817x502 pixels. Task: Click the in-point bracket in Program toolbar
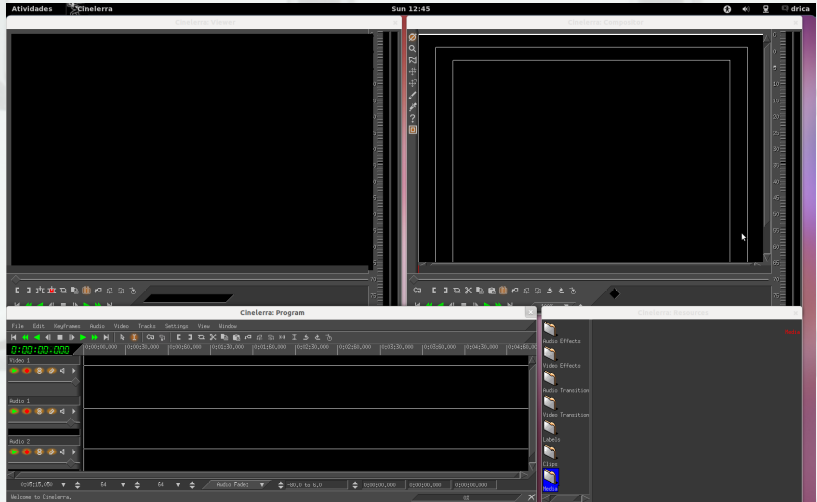178,337
